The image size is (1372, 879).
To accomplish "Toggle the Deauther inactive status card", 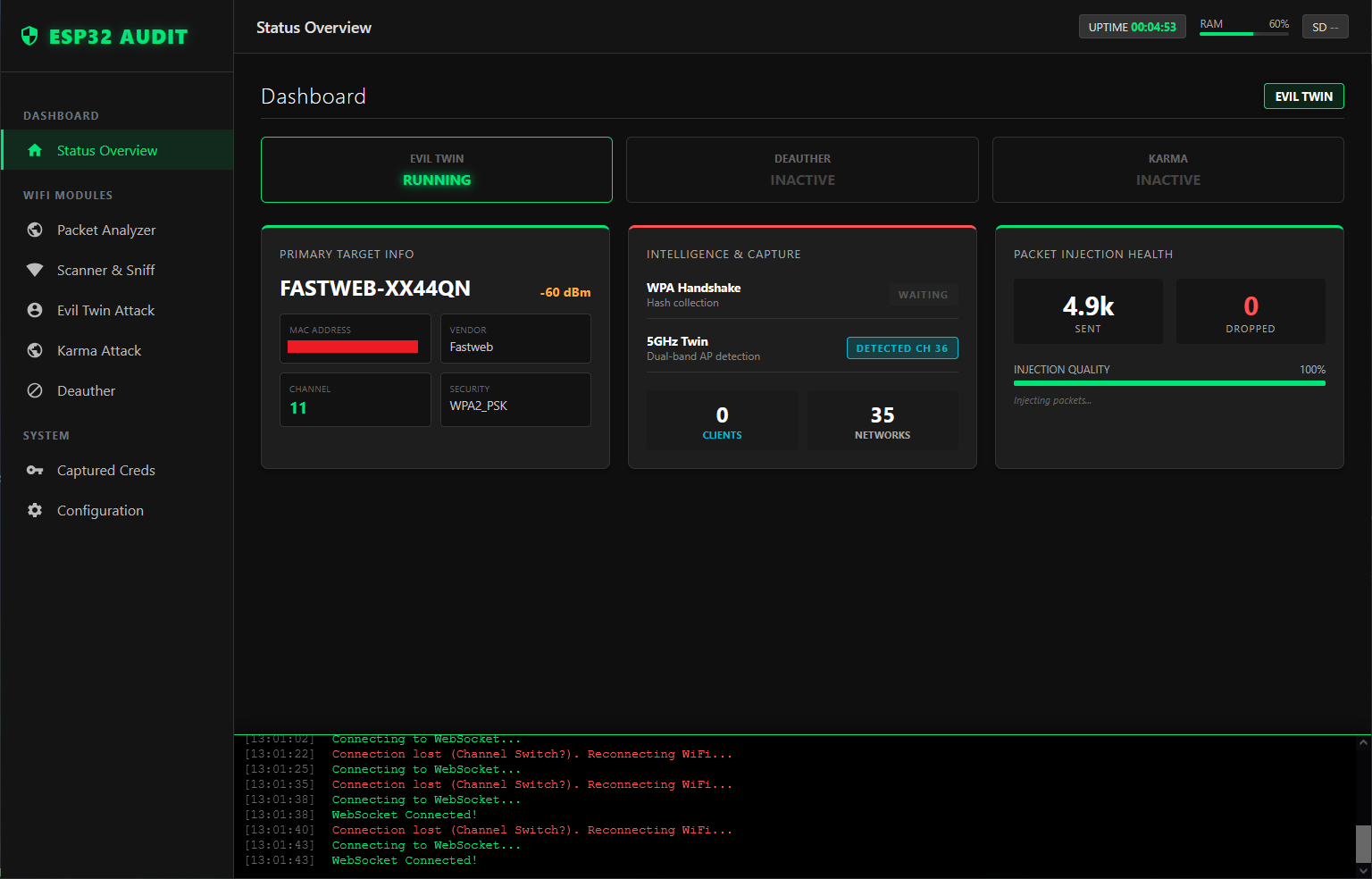I will [801, 170].
